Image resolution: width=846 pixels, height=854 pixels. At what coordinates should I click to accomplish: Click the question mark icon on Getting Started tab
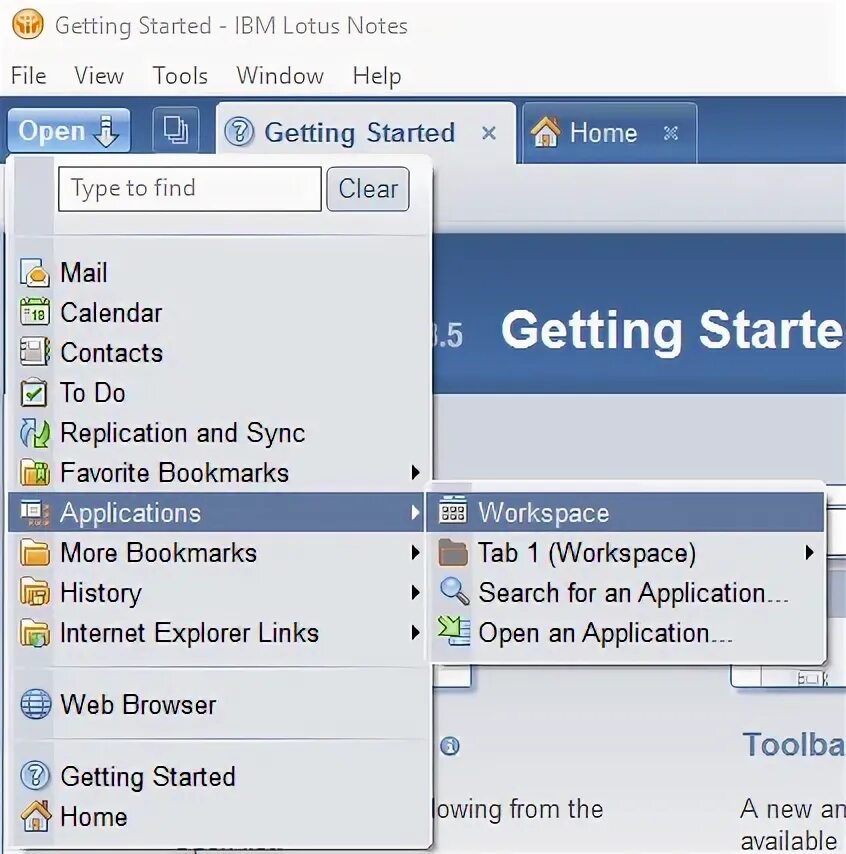coord(239,132)
